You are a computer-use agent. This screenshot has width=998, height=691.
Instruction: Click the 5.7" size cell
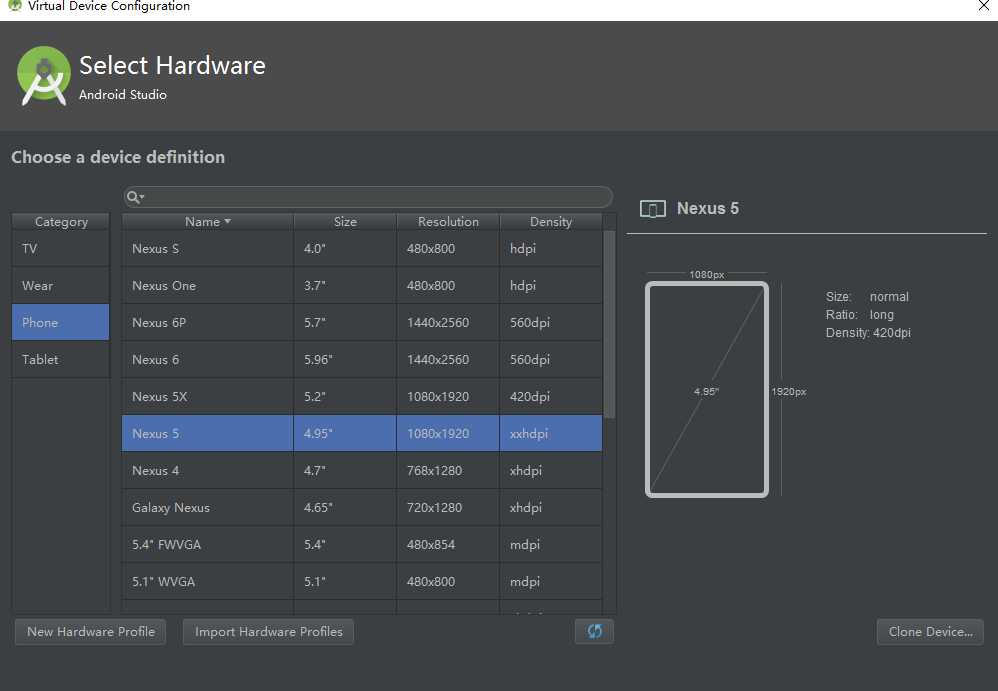pyautogui.click(x=345, y=322)
